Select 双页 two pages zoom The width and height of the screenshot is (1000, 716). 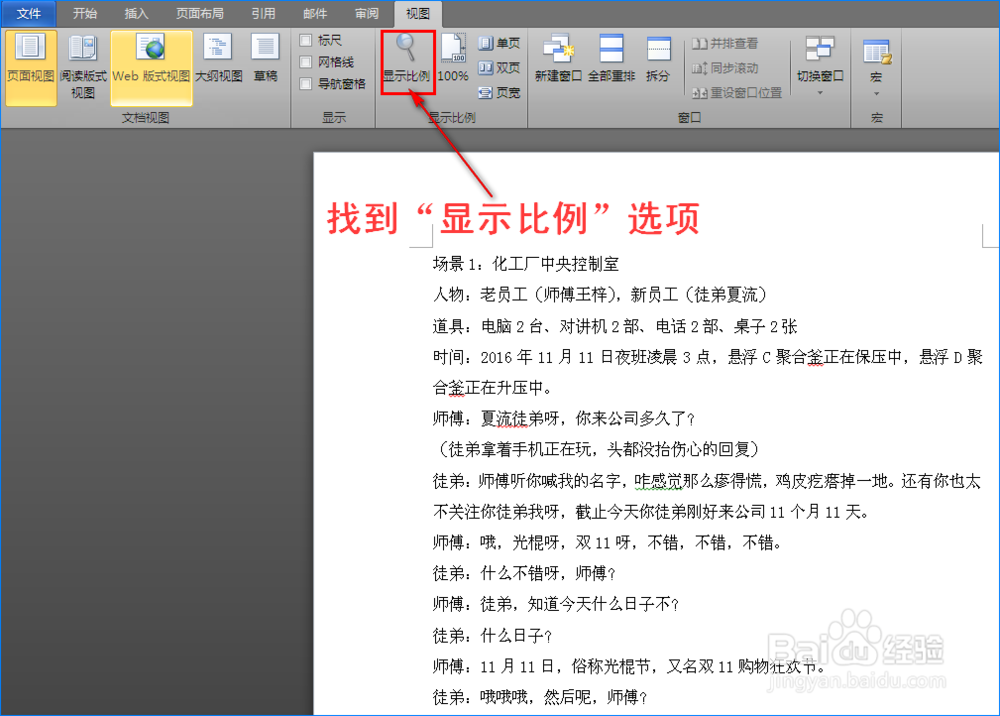coord(499,68)
